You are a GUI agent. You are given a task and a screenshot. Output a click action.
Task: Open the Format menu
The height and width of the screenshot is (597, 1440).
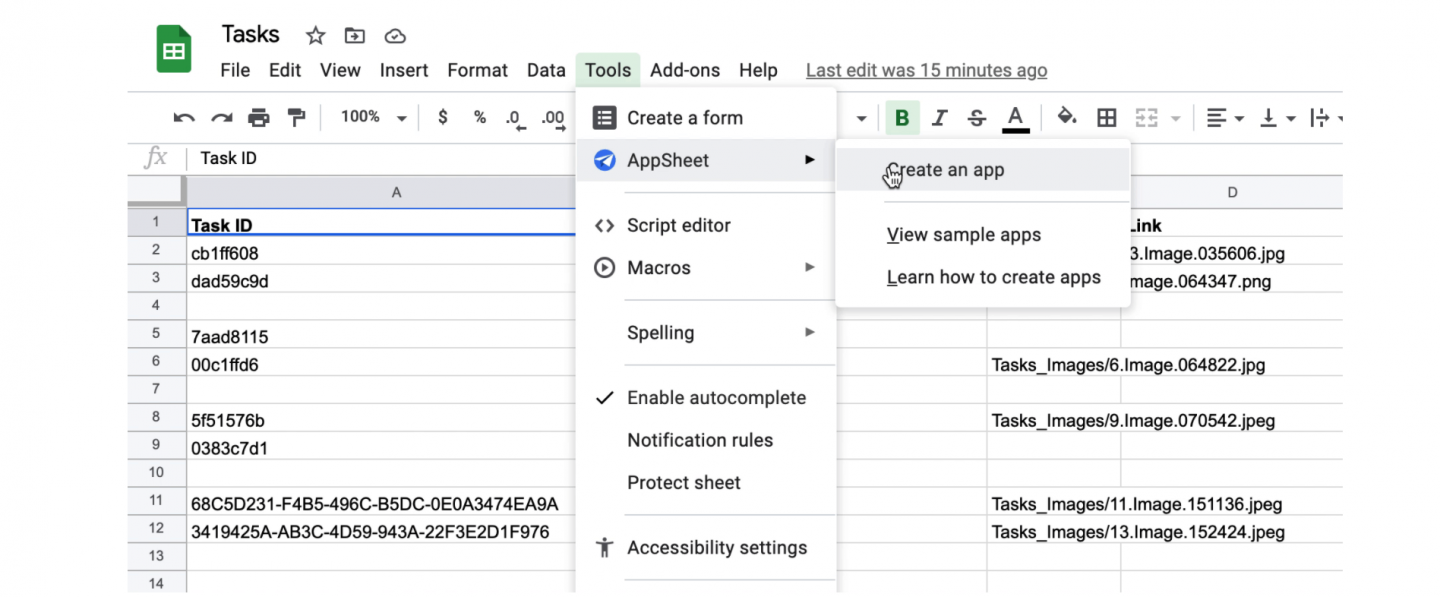click(x=477, y=70)
